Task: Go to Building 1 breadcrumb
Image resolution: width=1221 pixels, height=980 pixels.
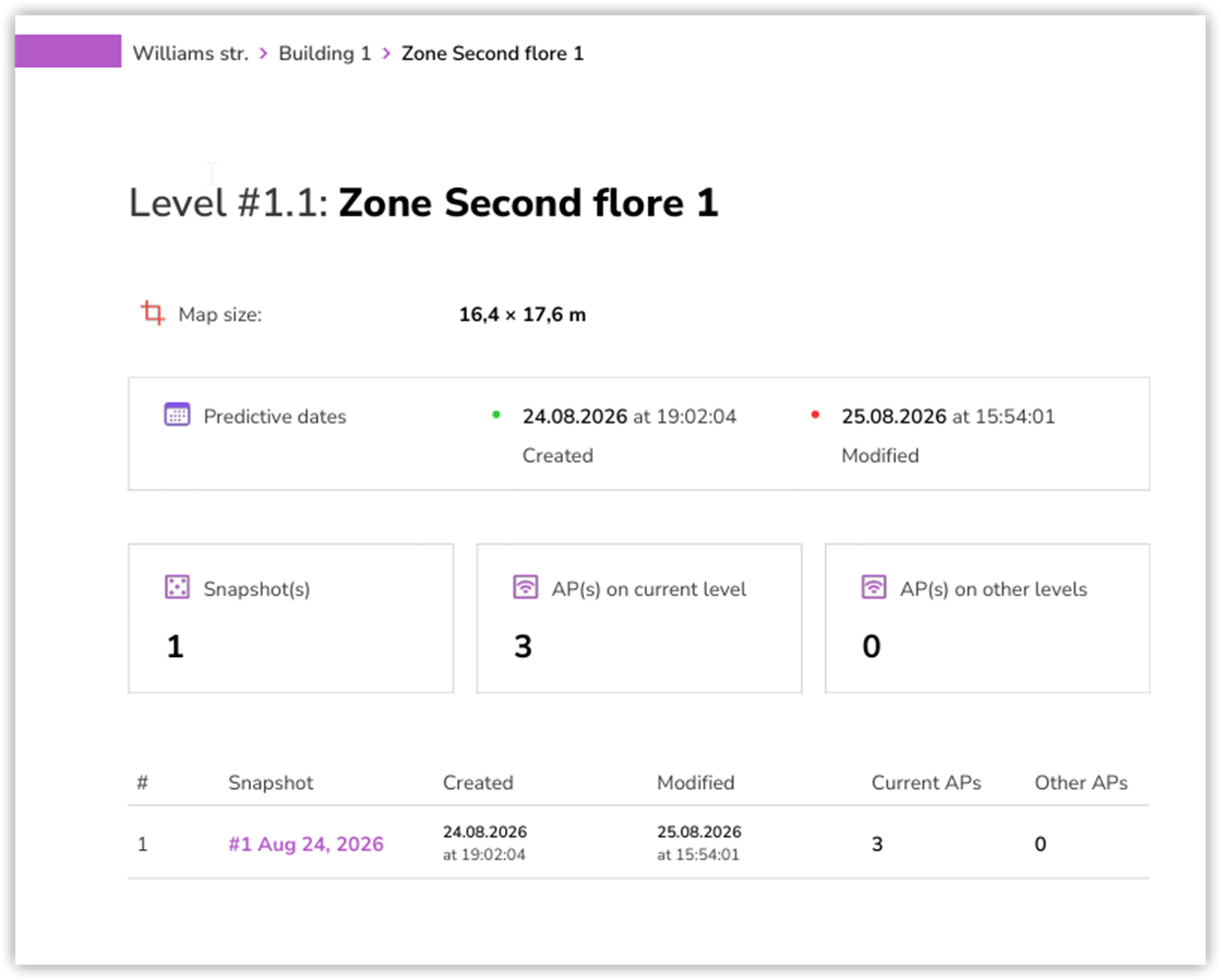Action: [x=325, y=53]
